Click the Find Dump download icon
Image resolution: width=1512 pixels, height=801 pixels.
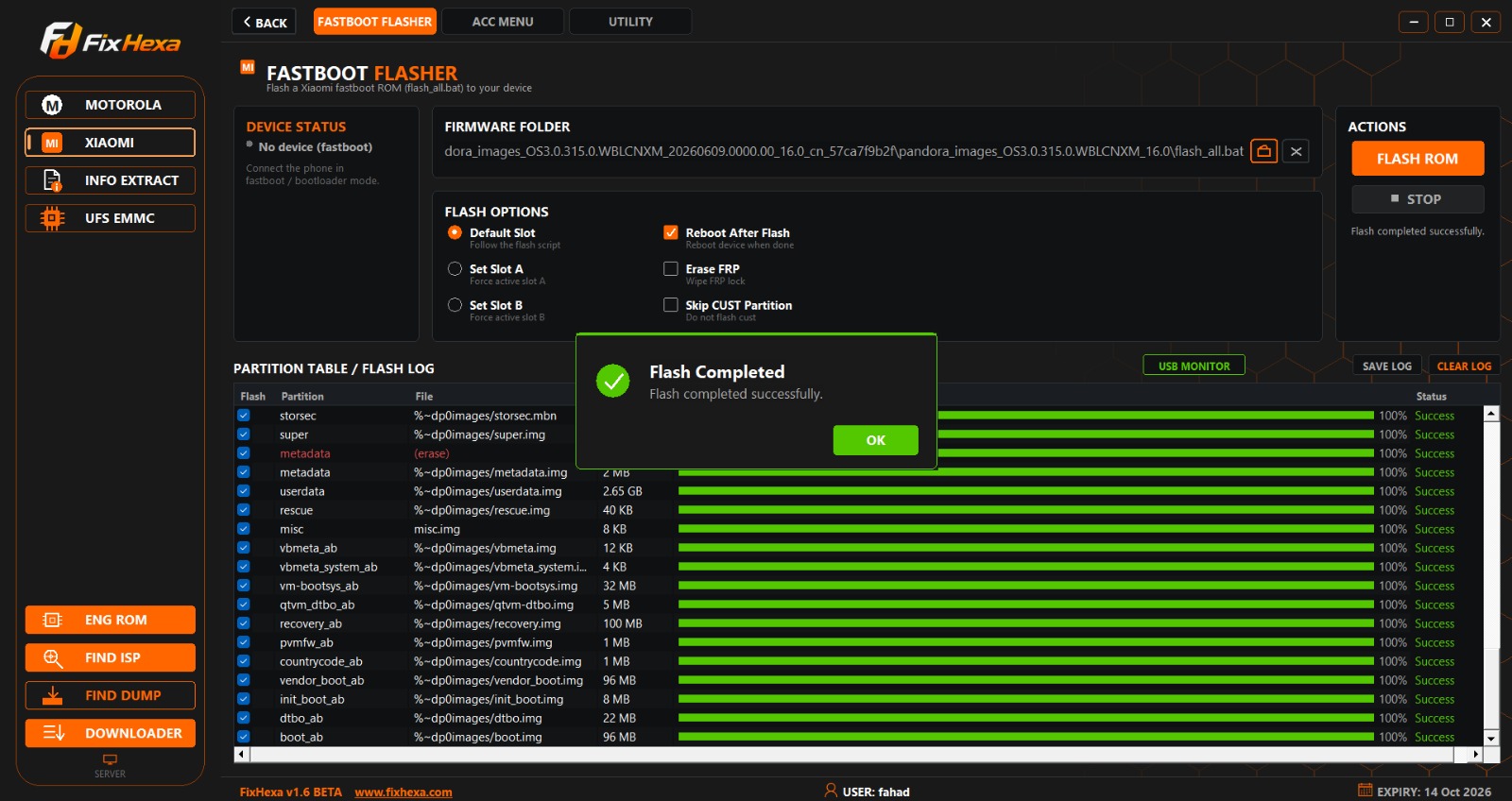click(53, 695)
